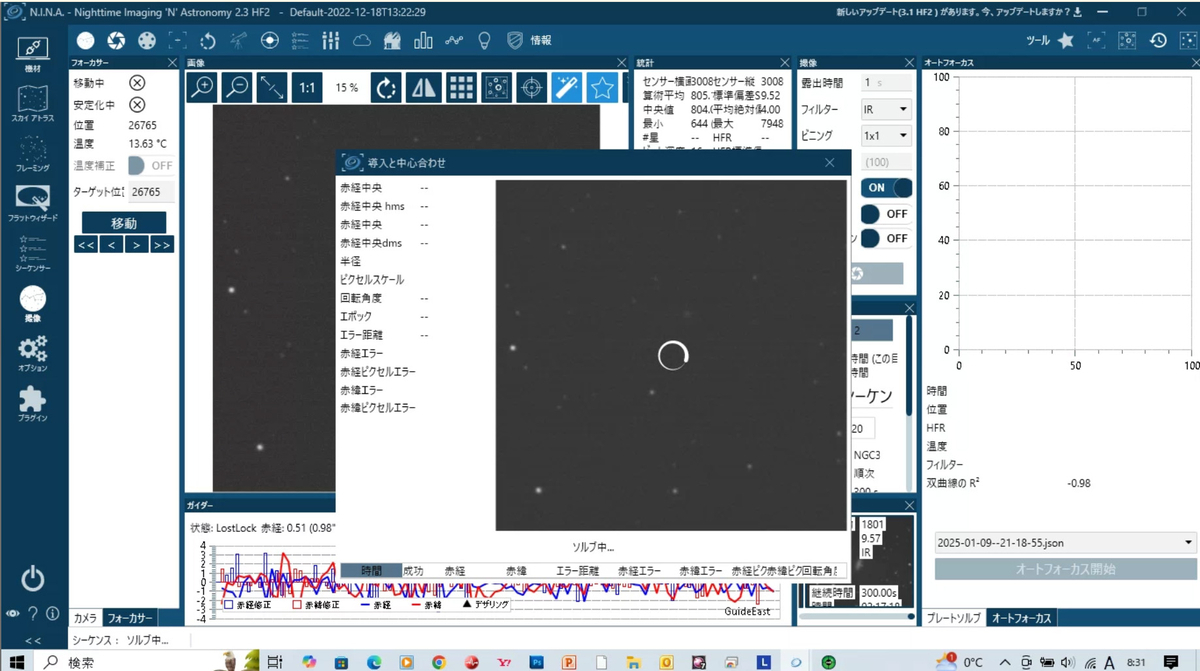Screen dimensions: 1200x671
Task: Toggle 温度補正 OFF switch
Action: (150, 165)
